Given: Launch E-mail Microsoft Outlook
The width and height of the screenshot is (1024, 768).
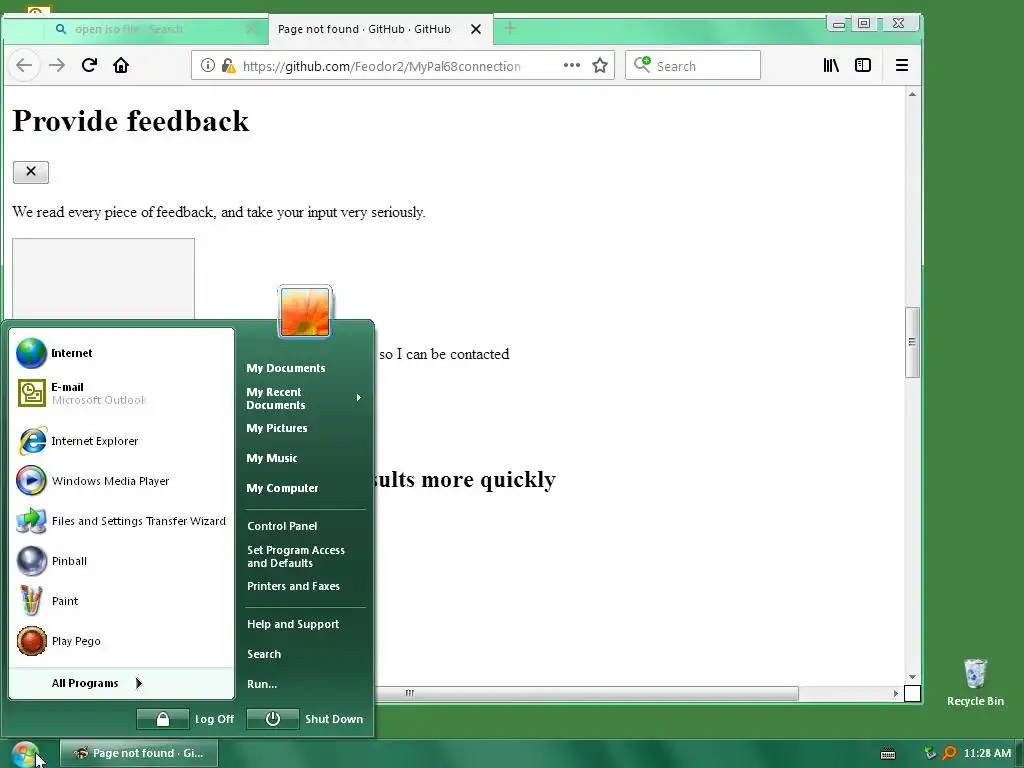Looking at the screenshot, I should pyautogui.click(x=122, y=393).
